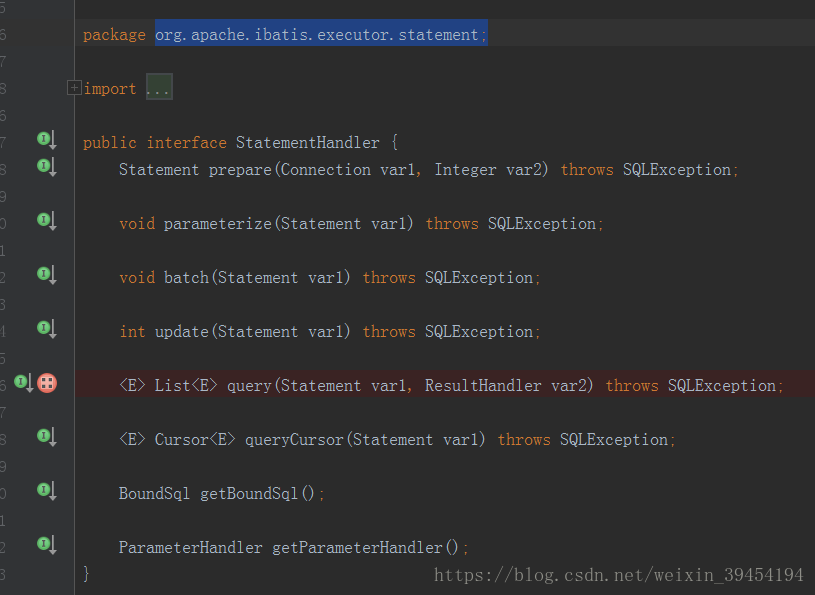
Task: Click the 'package' keyword
Action: 114,34
